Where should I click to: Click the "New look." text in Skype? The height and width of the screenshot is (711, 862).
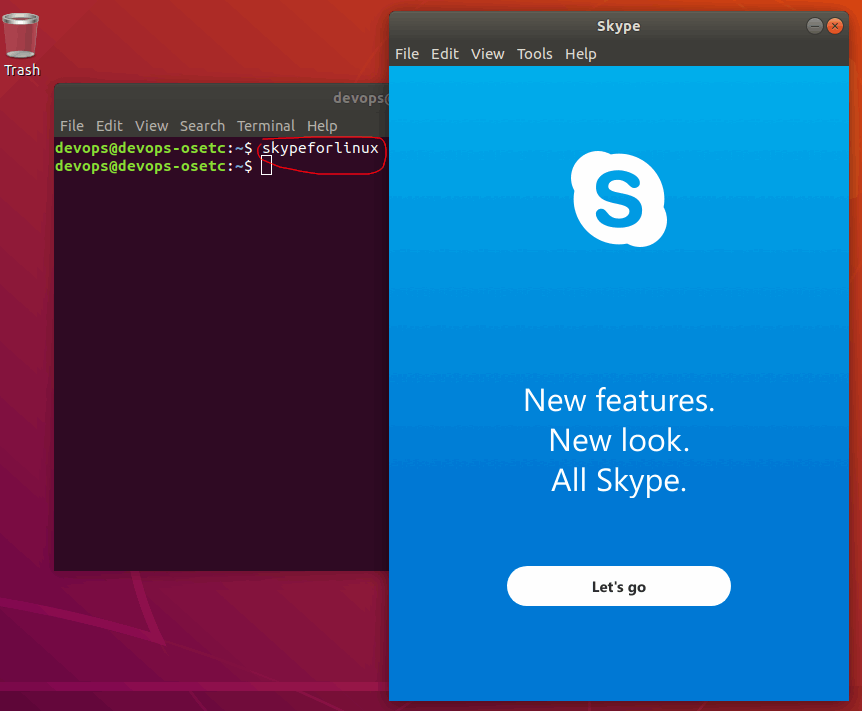(x=619, y=440)
